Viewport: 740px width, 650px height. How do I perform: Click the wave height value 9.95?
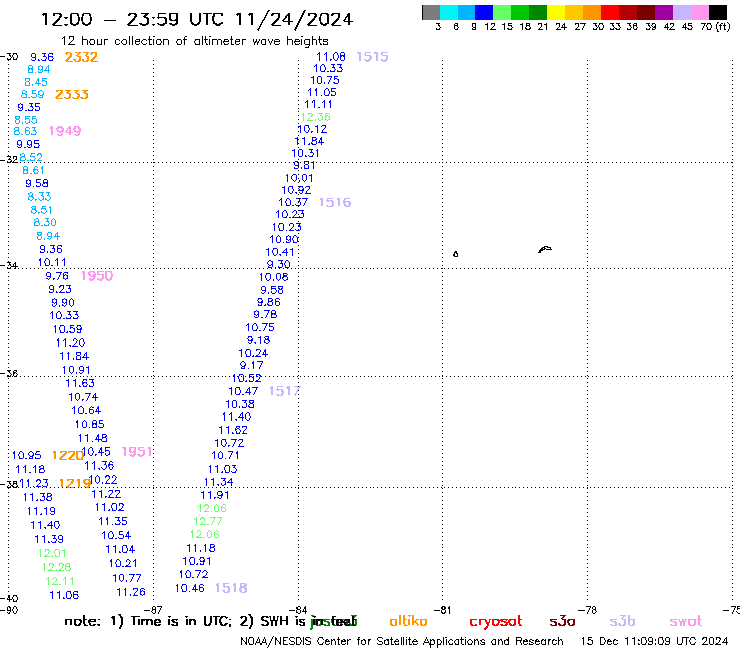click(28, 144)
